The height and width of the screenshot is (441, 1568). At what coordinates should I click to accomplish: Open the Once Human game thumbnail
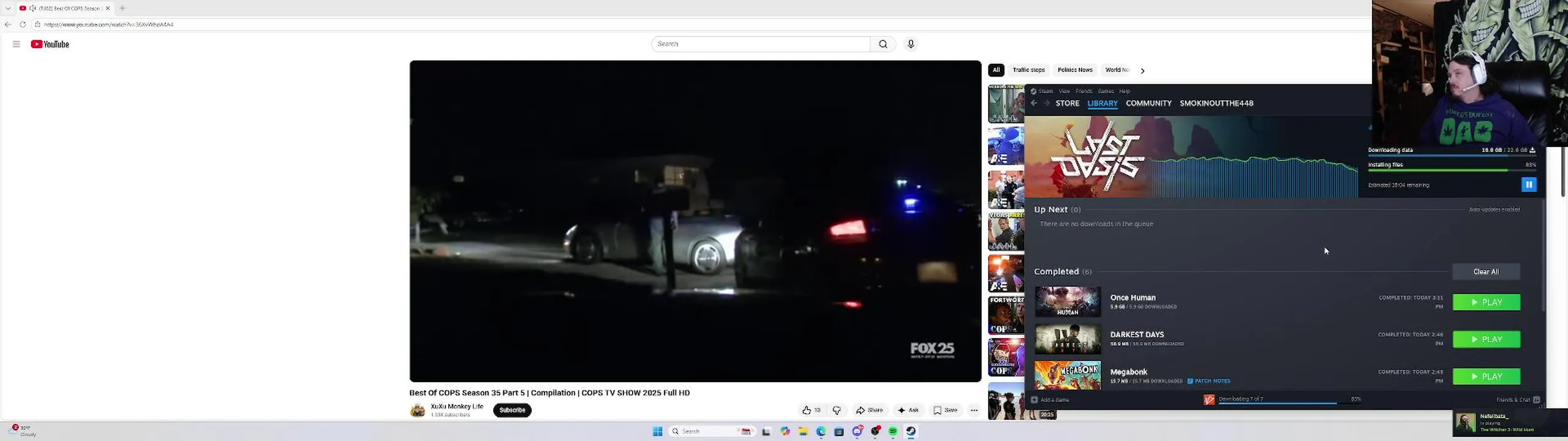(x=1068, y=302)
